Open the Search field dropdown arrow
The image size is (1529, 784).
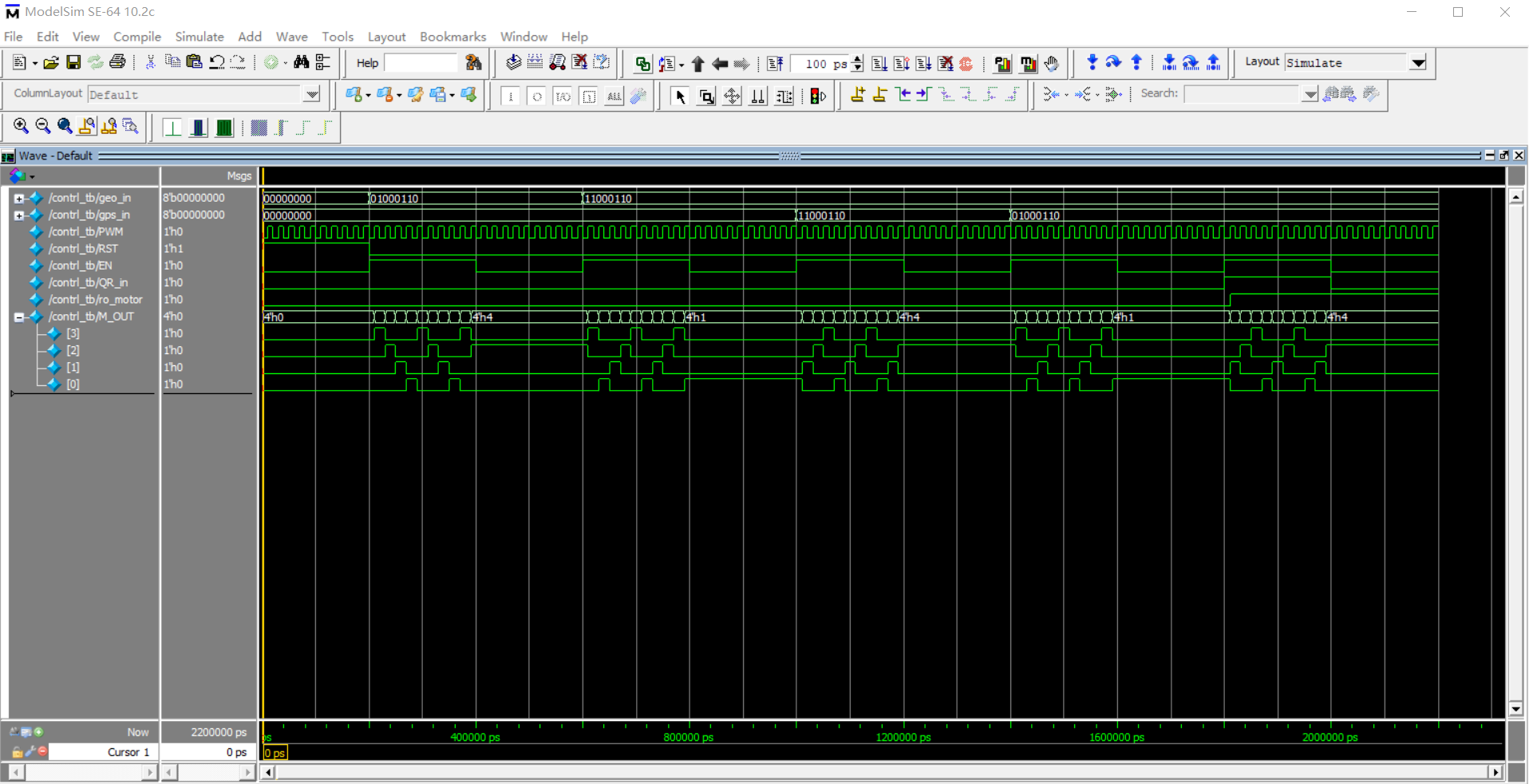click(x=1310, y=94)
